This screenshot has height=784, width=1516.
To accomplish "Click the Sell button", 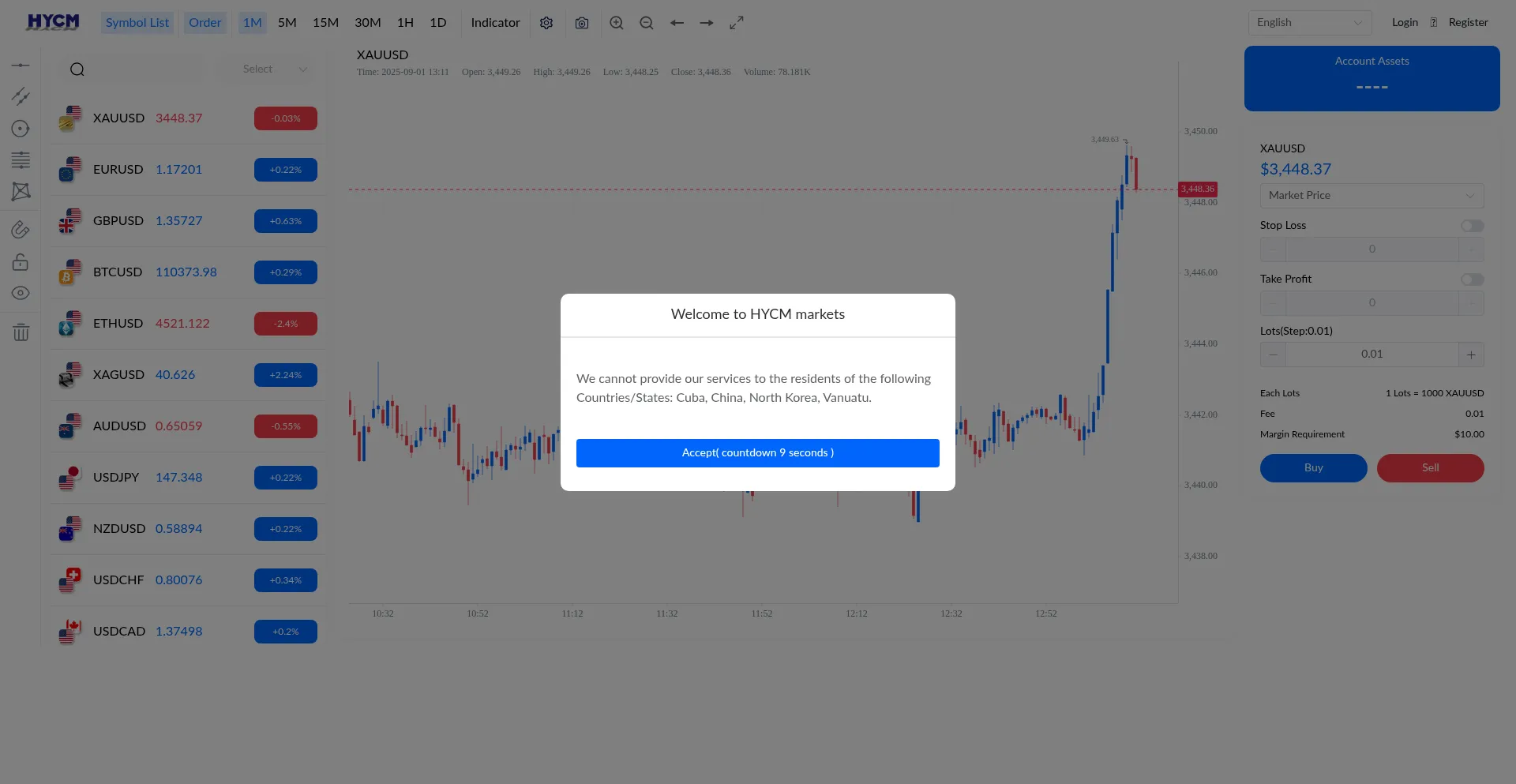I will [x=1431, y=468].
